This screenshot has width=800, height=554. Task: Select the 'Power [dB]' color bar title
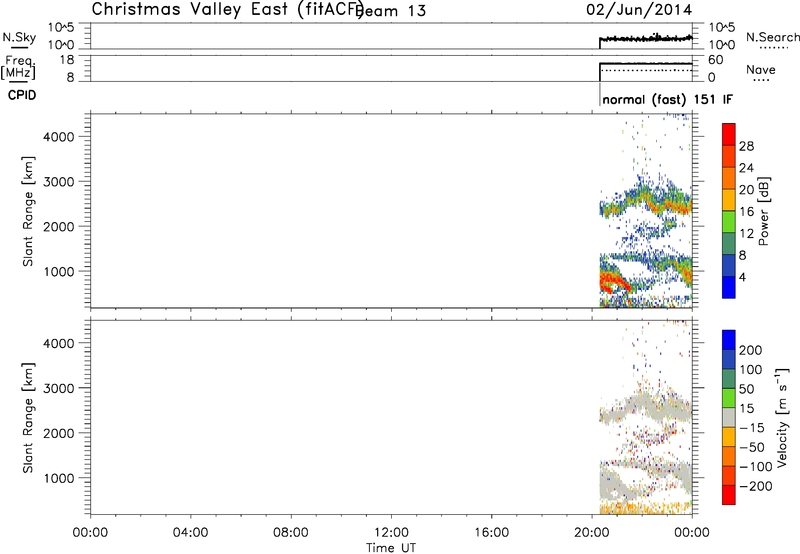coord(764,211)
